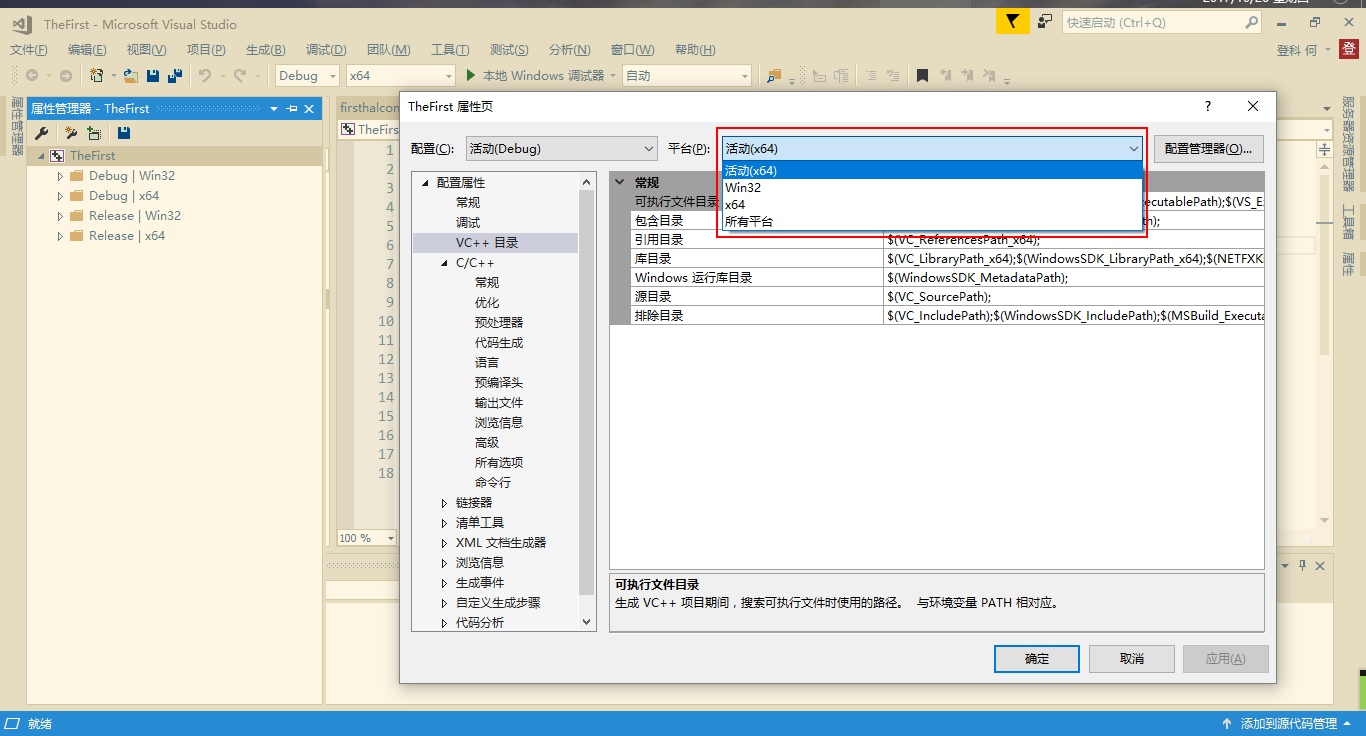The image size is (1366, 736).
Task: Click the save icon in Property Manager toolbar
Action: (x=122, y=133)
